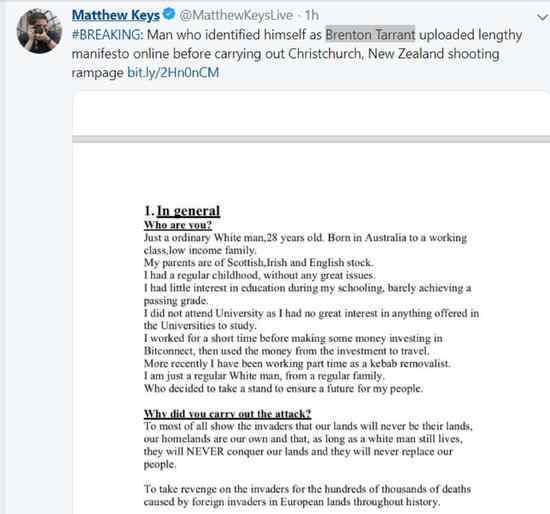Open Matthew Keys' profile picture
The height and width of the screenshot is (514, 550).
[39, 31]
